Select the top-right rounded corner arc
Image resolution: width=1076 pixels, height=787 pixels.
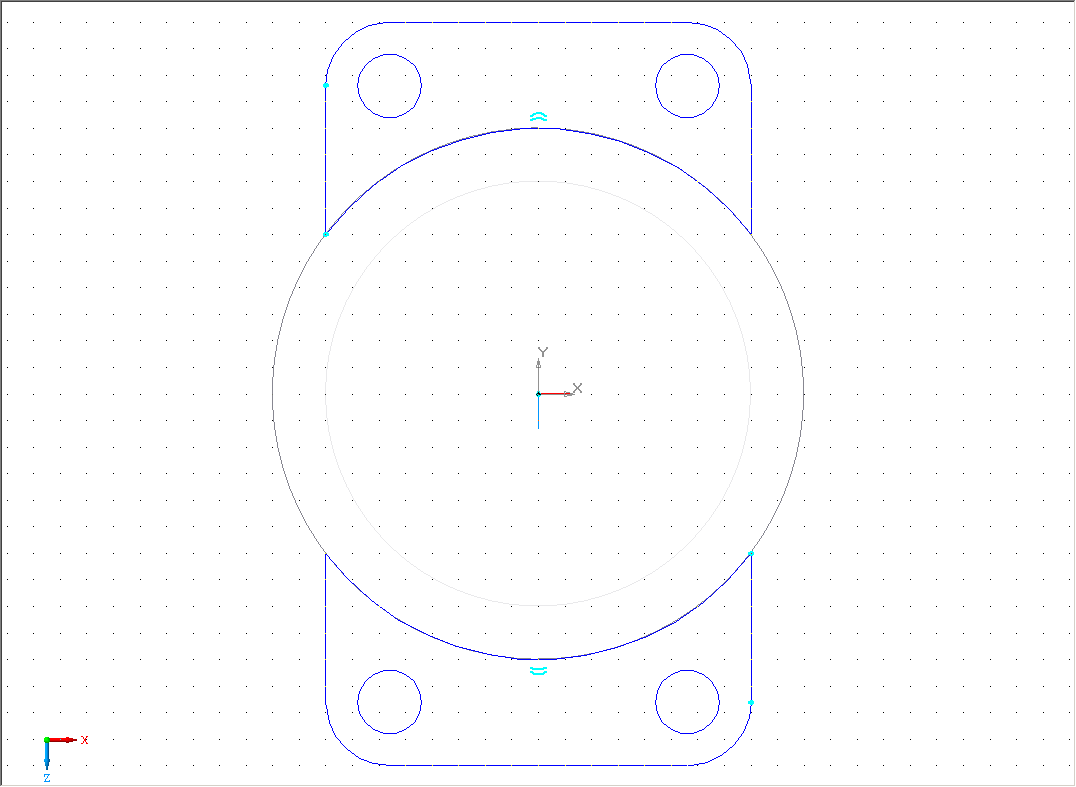734,40
